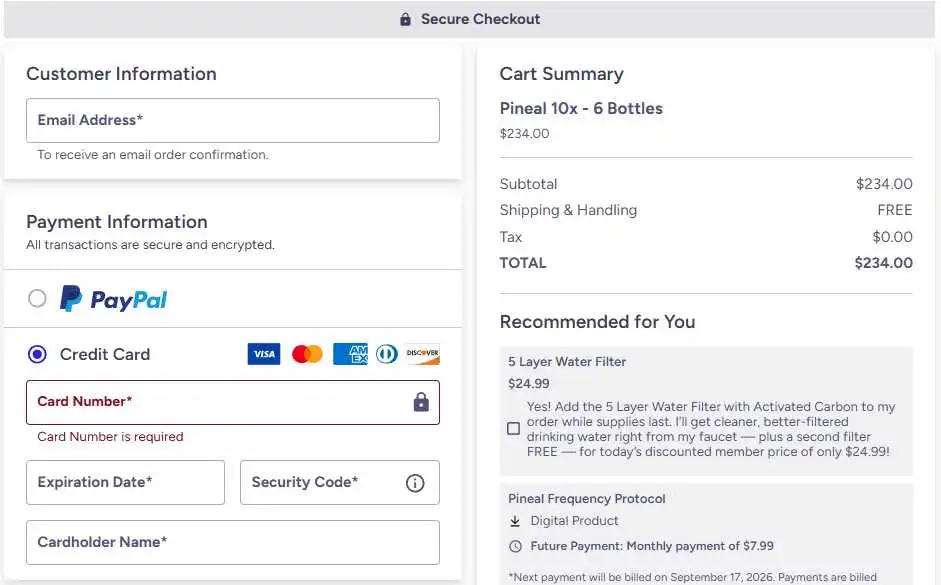
Task: Click the Secure Checkout padlock icon
Action: point(406,19)
